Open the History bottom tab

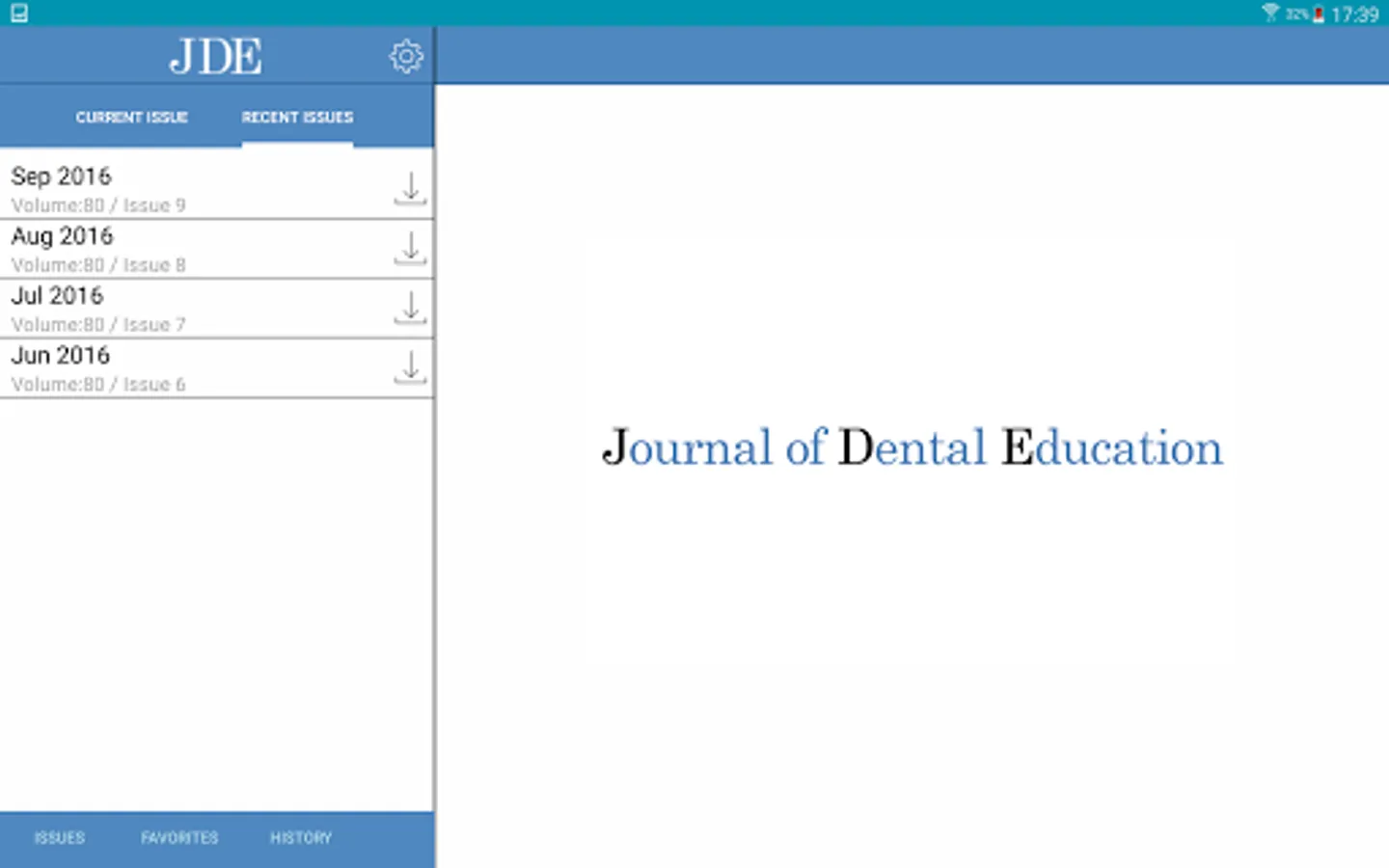tap(301, 837)
